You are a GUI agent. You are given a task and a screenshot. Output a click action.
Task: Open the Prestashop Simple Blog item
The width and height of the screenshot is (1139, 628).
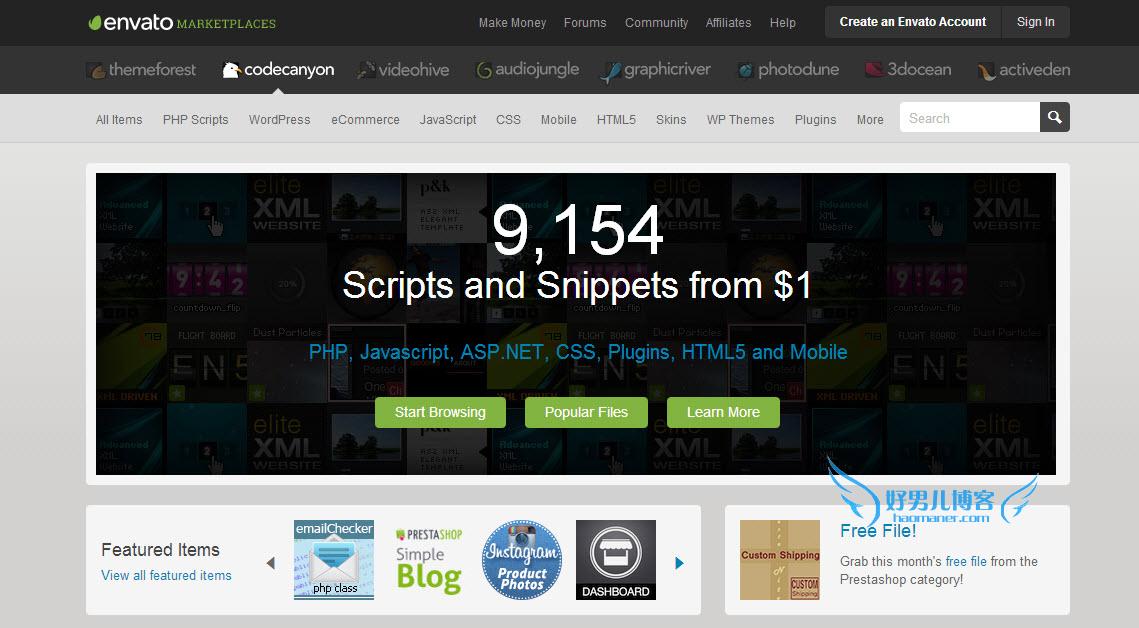(429, 560)
